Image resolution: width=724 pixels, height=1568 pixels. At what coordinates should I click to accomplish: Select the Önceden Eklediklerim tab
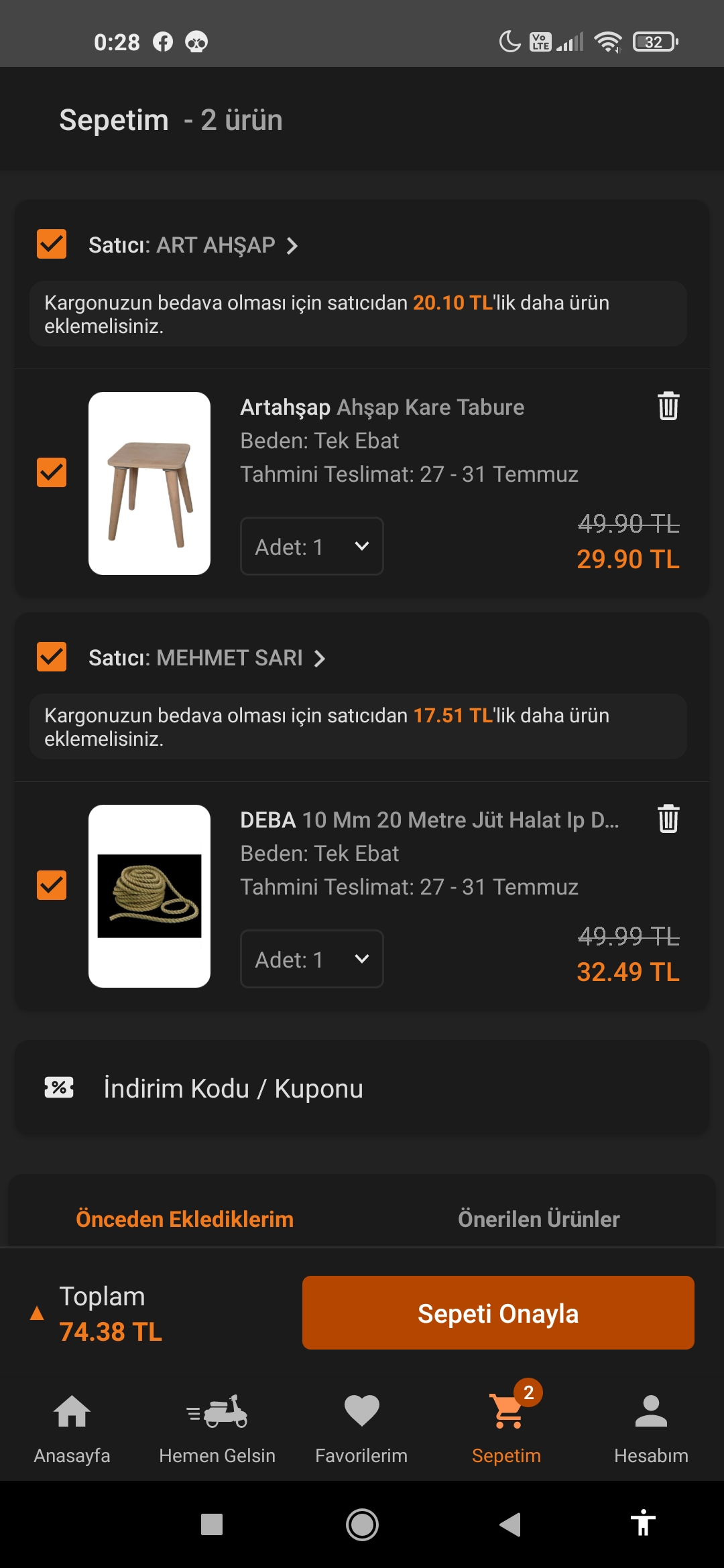(x=184, y=1219)
